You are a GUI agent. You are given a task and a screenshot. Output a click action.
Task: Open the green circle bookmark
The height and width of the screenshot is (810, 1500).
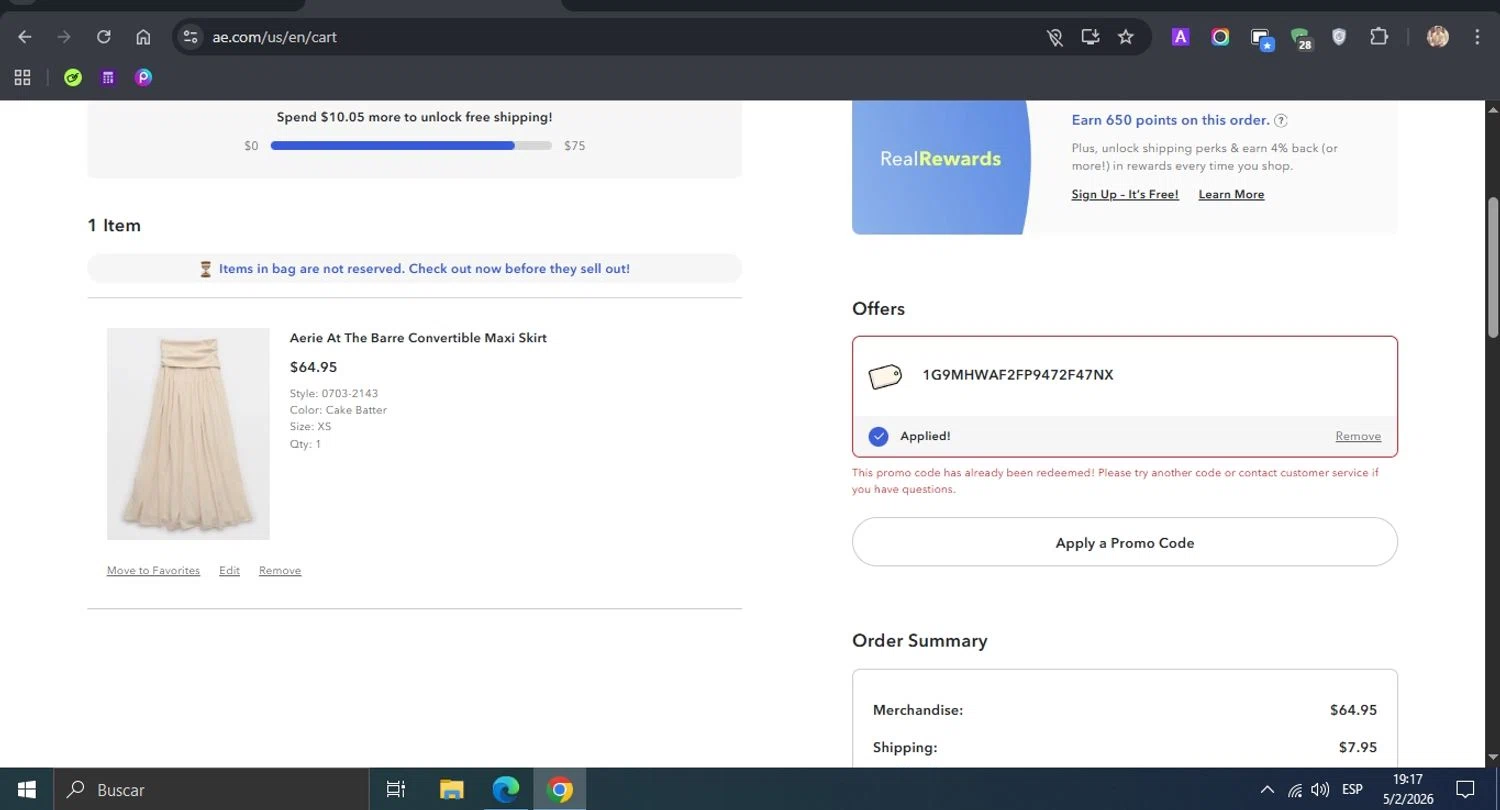pyautogui.click(x=72, y=77)
